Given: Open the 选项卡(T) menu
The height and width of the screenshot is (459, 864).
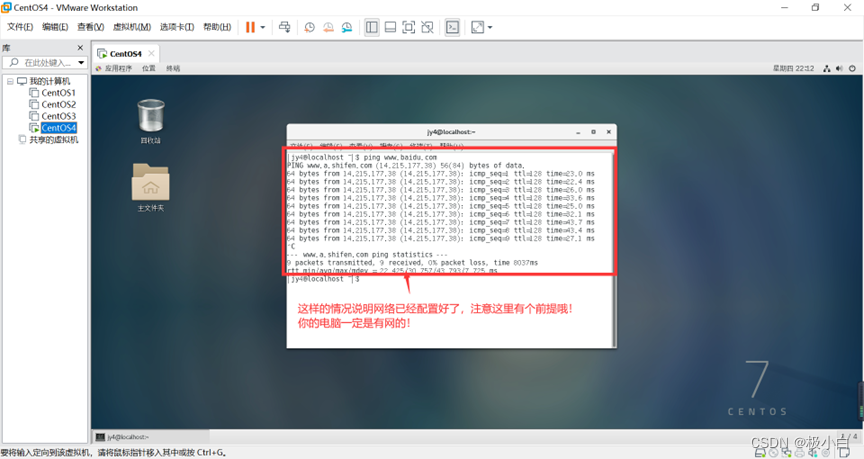Looking at the screenshot, I should 177,27.
